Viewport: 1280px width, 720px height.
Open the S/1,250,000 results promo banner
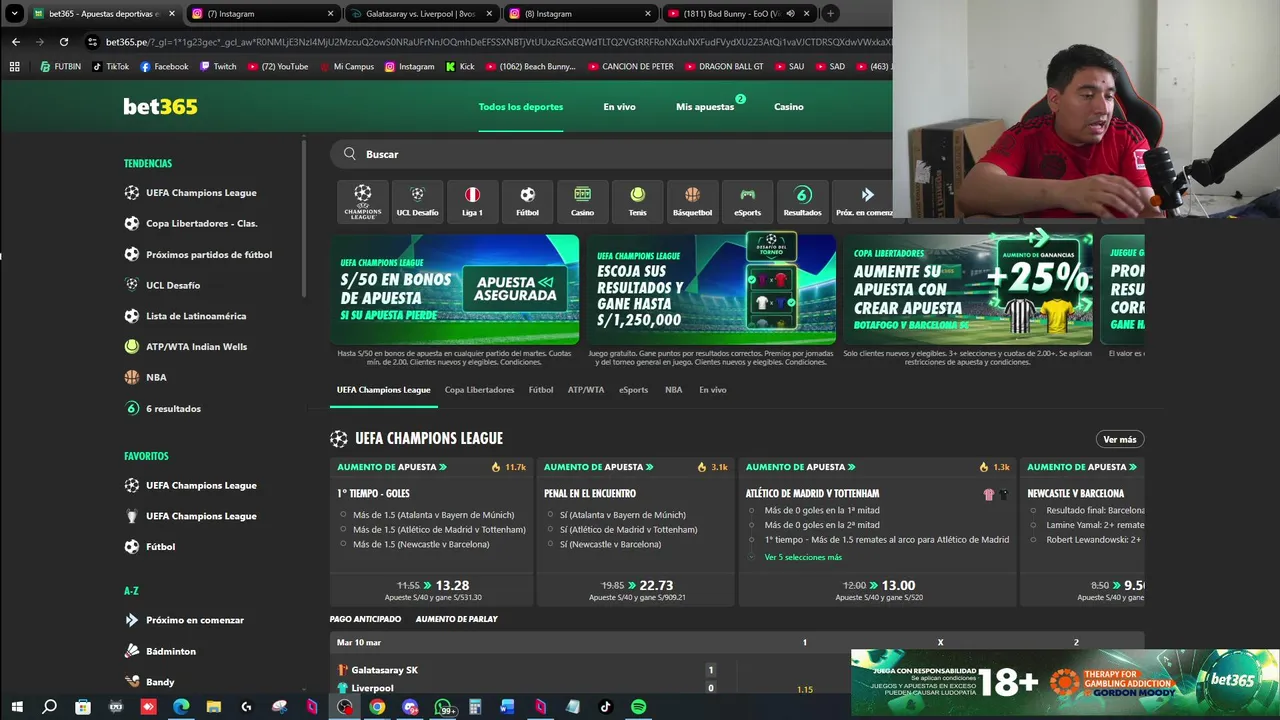711,290
